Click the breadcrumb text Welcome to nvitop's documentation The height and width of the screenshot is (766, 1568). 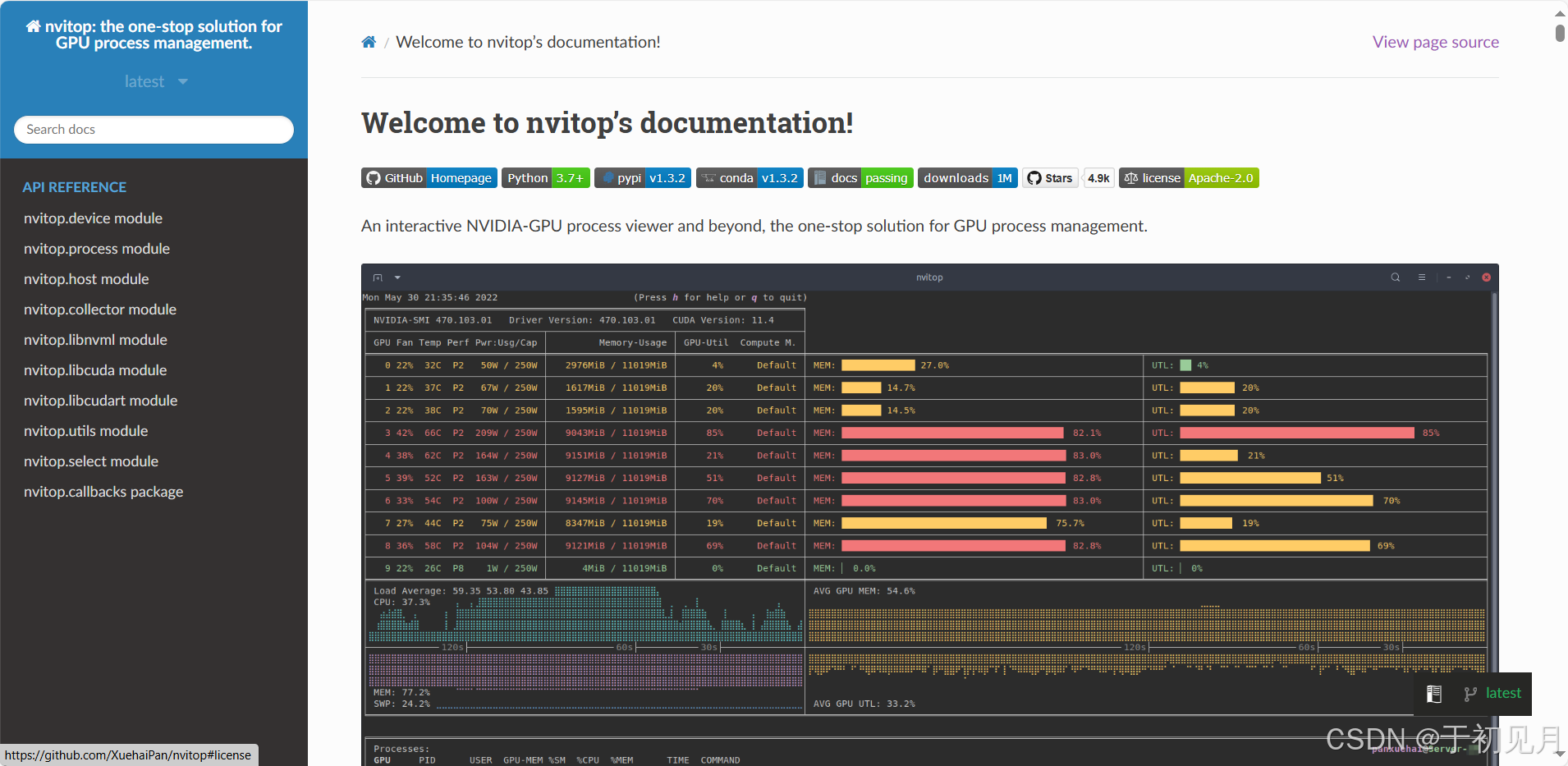tap(528, 42)
